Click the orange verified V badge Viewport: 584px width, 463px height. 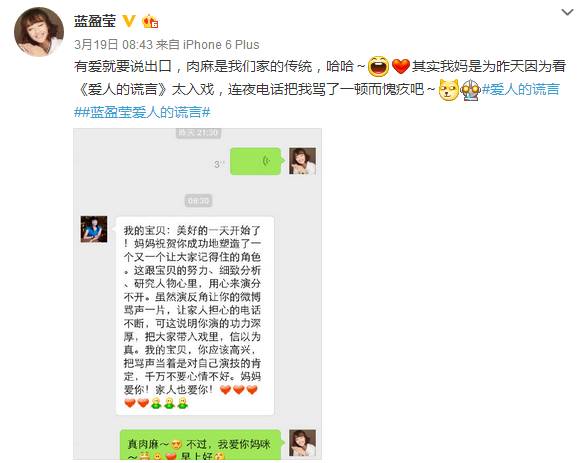point(129,21)
